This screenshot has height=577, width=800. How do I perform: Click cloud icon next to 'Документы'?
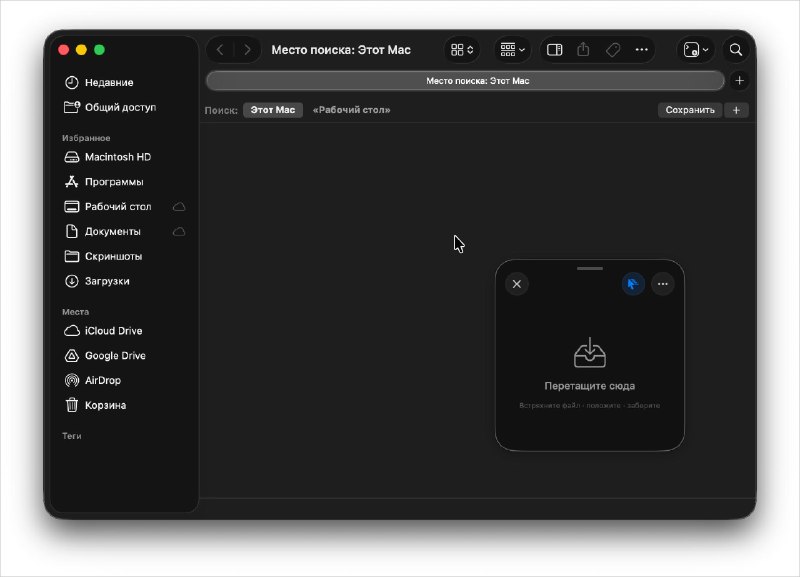click(179, 232)
